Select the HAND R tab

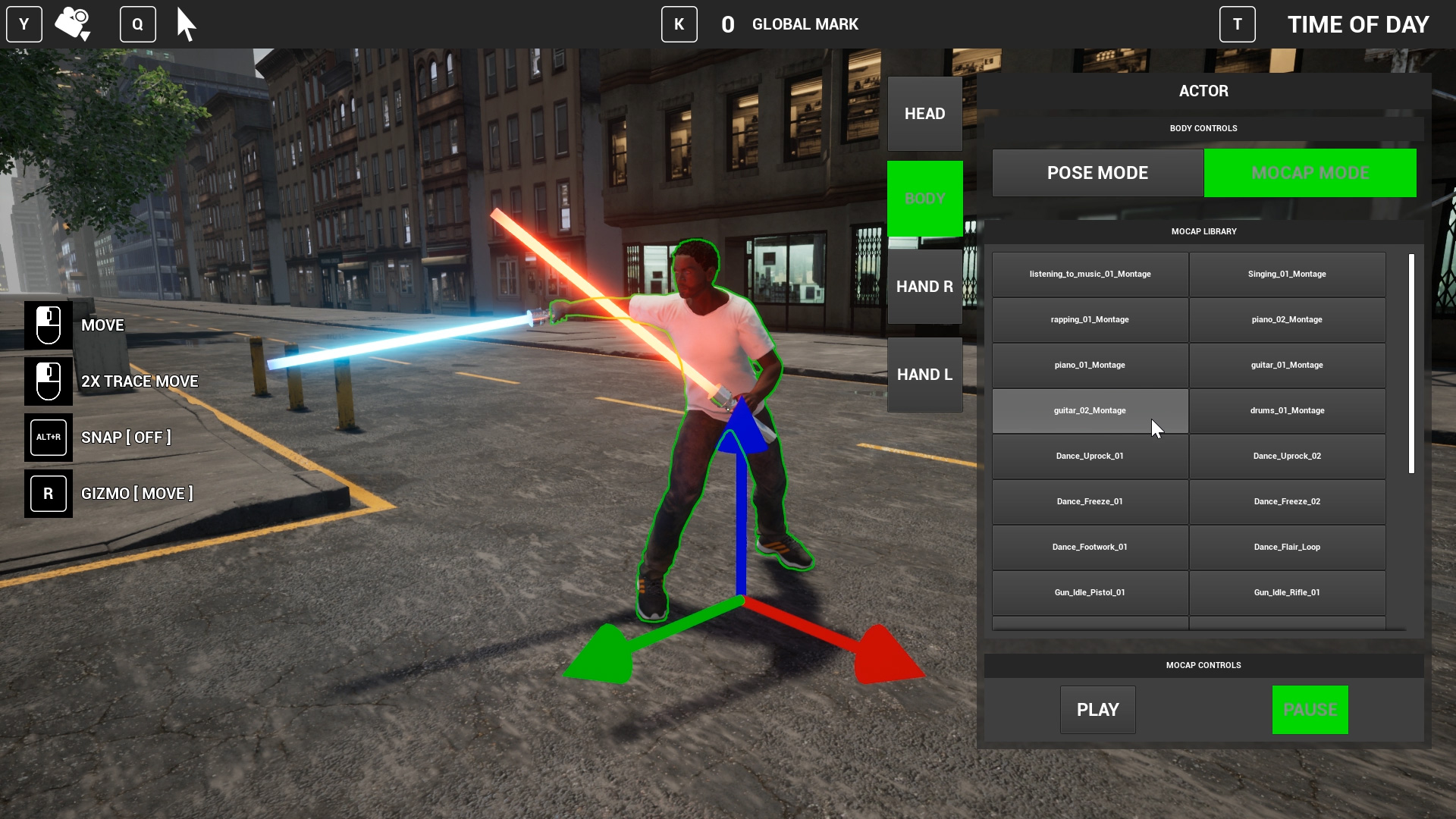[x=925, y=287]
